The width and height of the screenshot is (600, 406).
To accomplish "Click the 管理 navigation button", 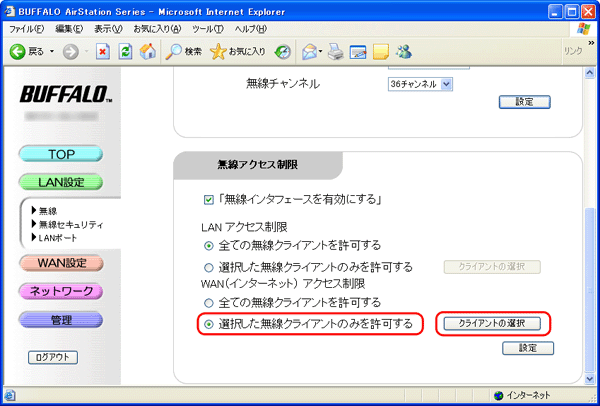I will point(61,320).
